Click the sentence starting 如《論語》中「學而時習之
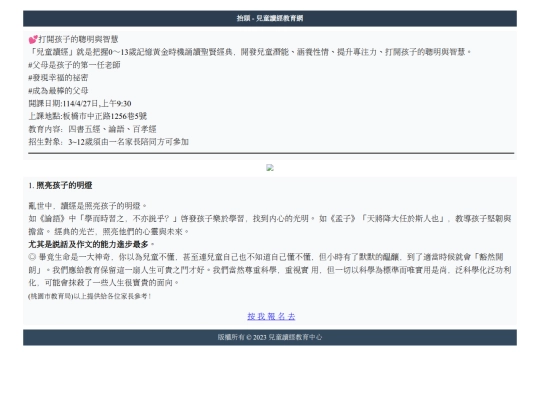The image size is (540, 405). point(270,225)
